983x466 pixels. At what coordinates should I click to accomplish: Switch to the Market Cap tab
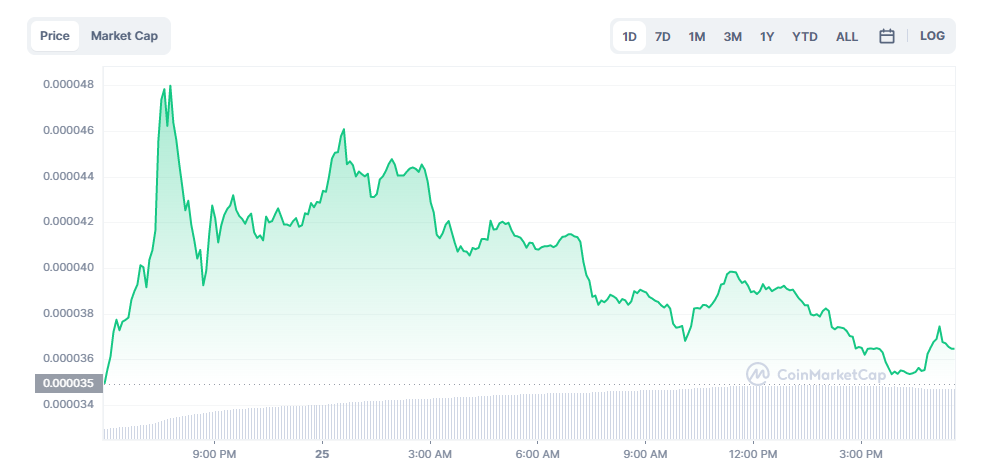pyautogui.click(x=124, y=36)
